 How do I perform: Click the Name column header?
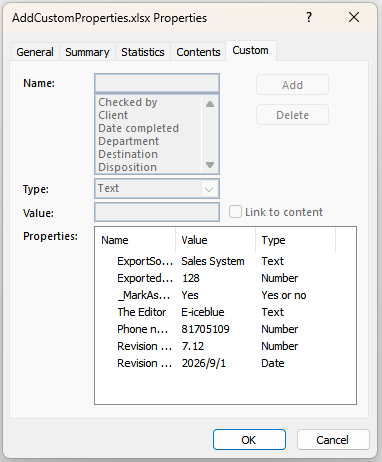tap(135, 240)
